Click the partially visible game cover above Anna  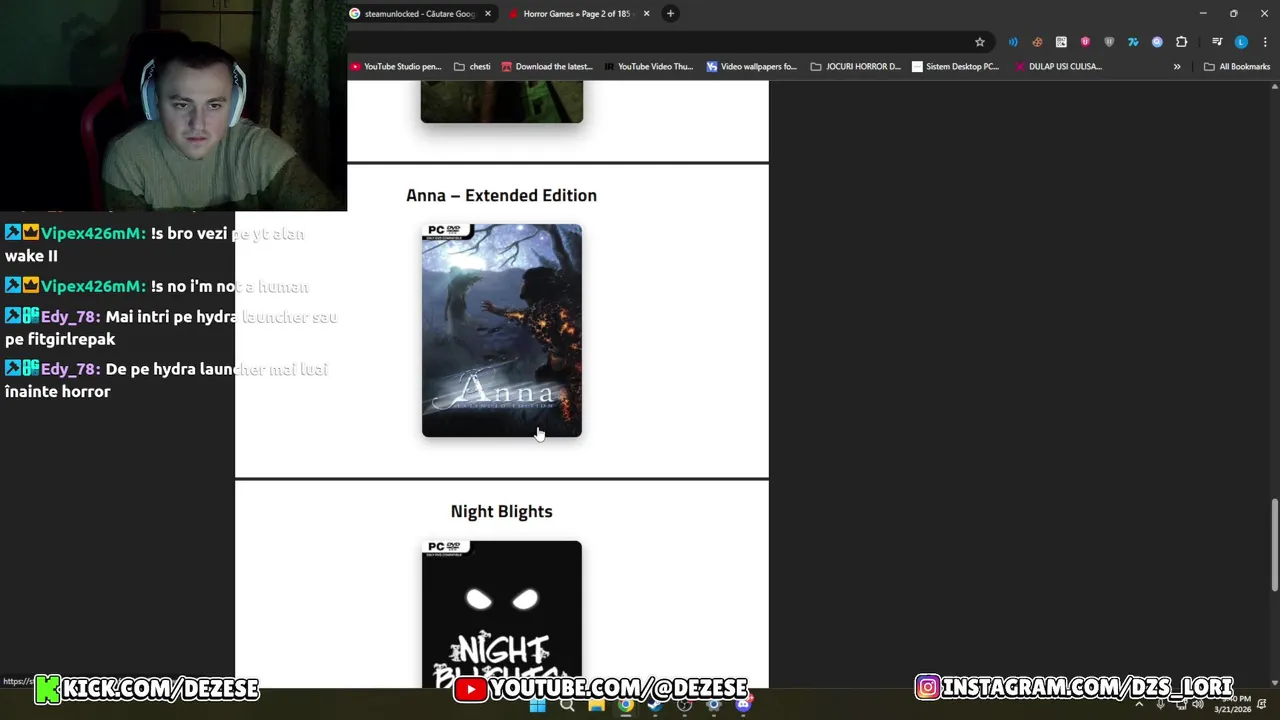[501, 102]
